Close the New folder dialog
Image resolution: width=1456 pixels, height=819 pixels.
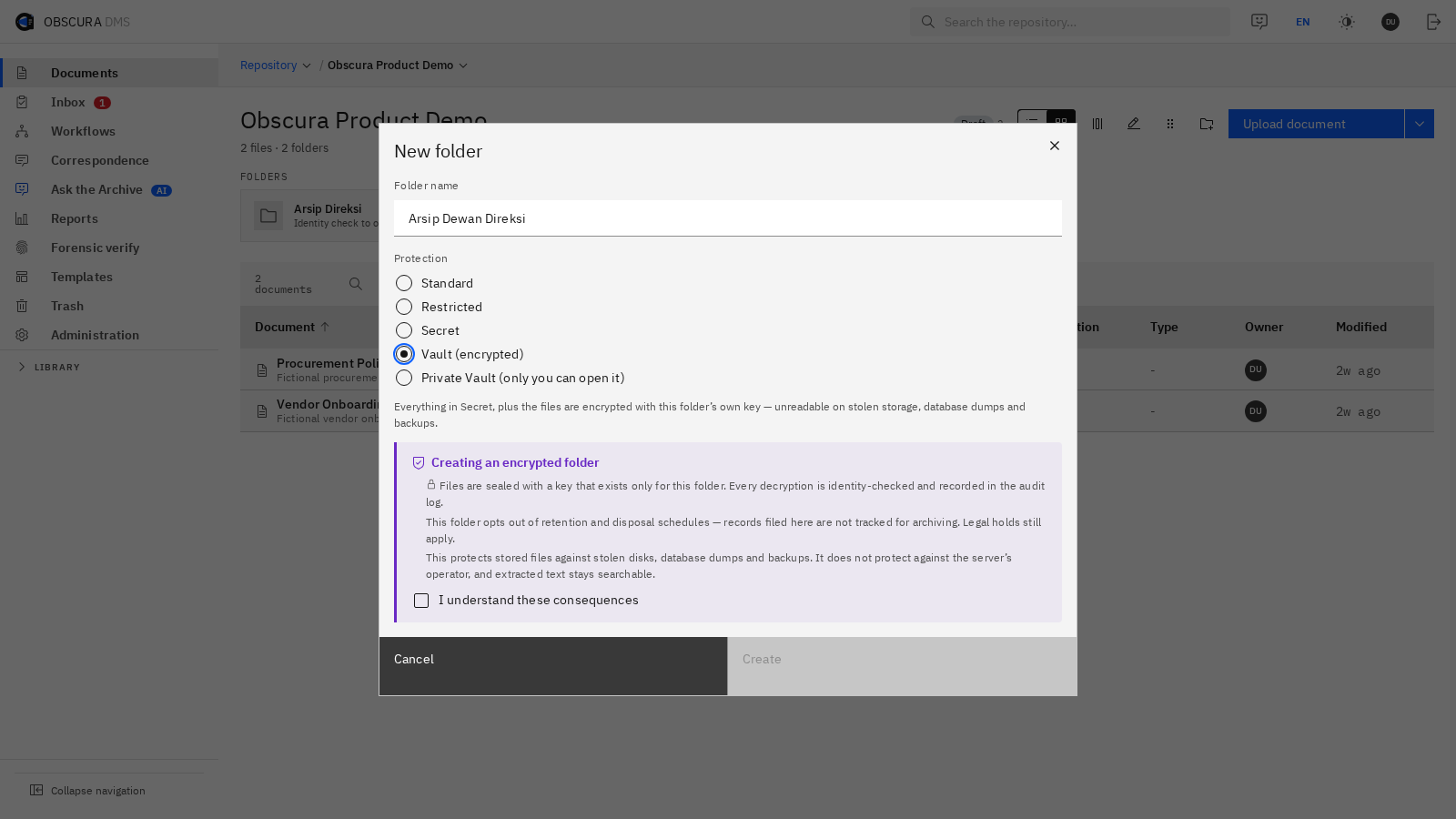pyautogui.click(x=1055, y=146)
